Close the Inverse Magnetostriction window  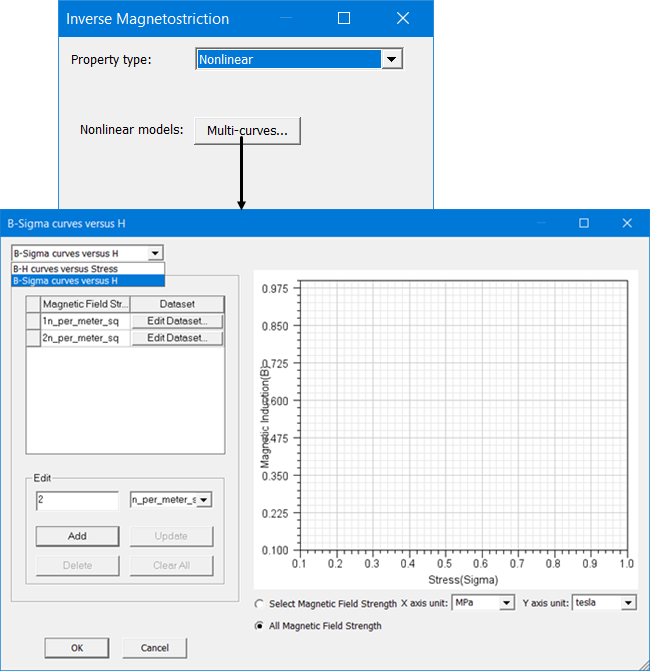coord(403,18)
